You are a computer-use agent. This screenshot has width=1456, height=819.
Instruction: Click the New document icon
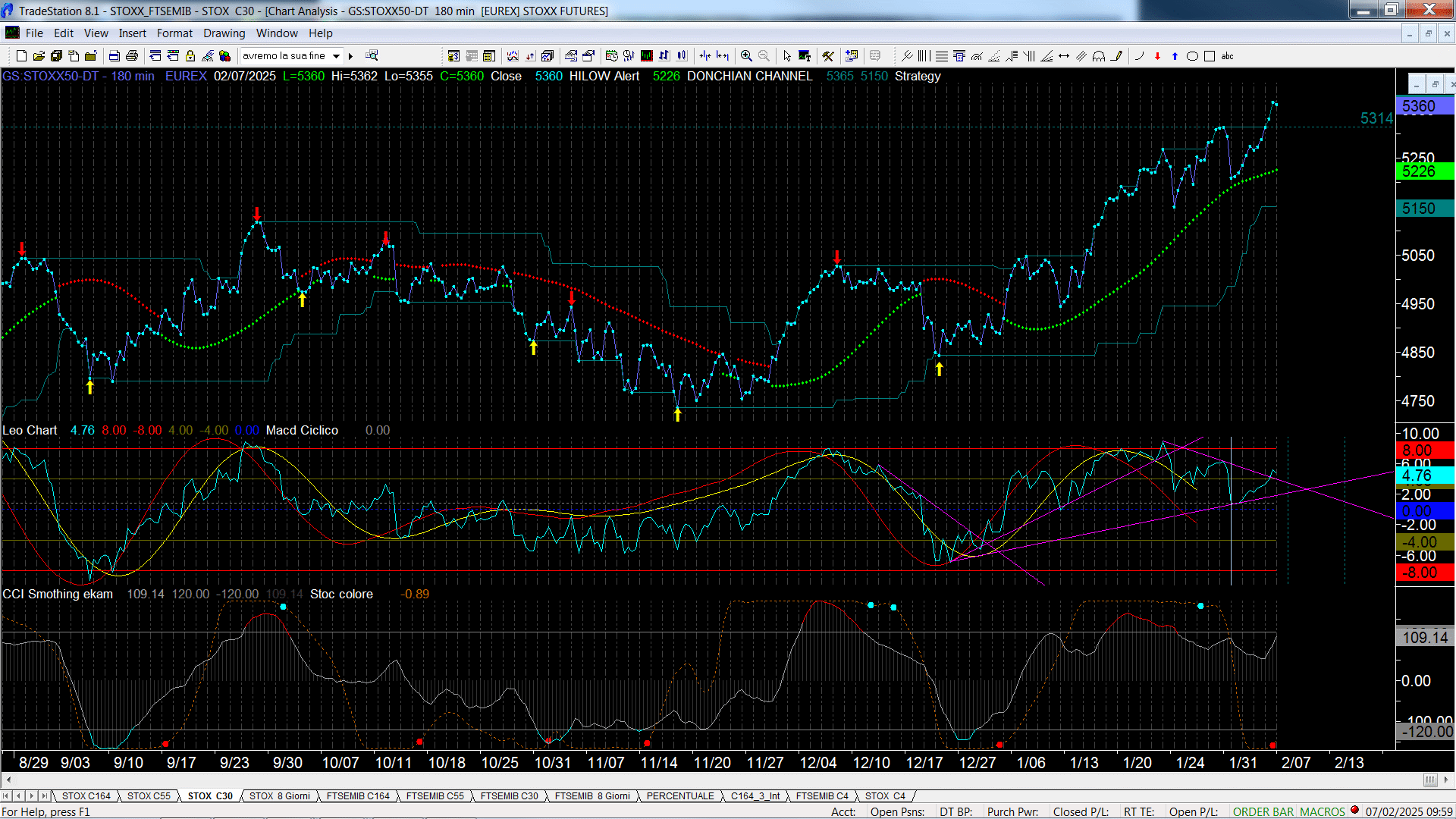21,56
